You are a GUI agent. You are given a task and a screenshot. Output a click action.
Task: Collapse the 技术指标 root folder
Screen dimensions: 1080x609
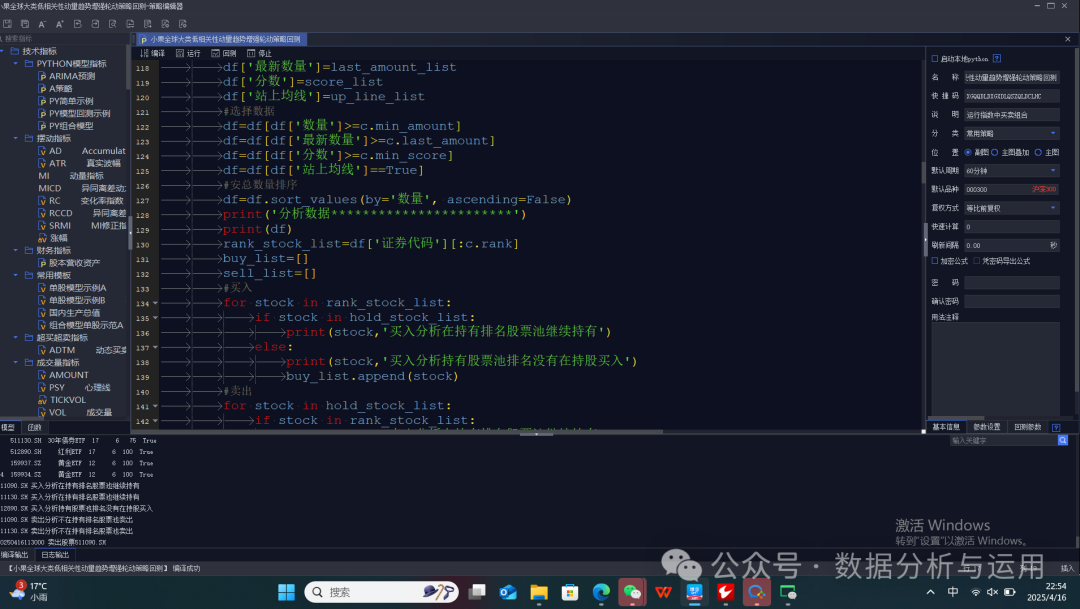[3, 51]
